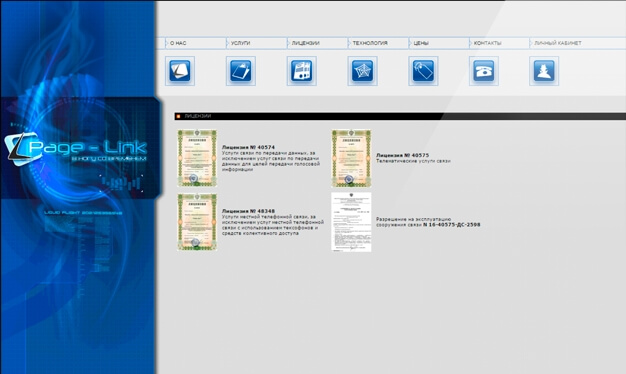
Task: Select the ЛИЦЕНЗИИ menu item
Action: pos(305,43)
